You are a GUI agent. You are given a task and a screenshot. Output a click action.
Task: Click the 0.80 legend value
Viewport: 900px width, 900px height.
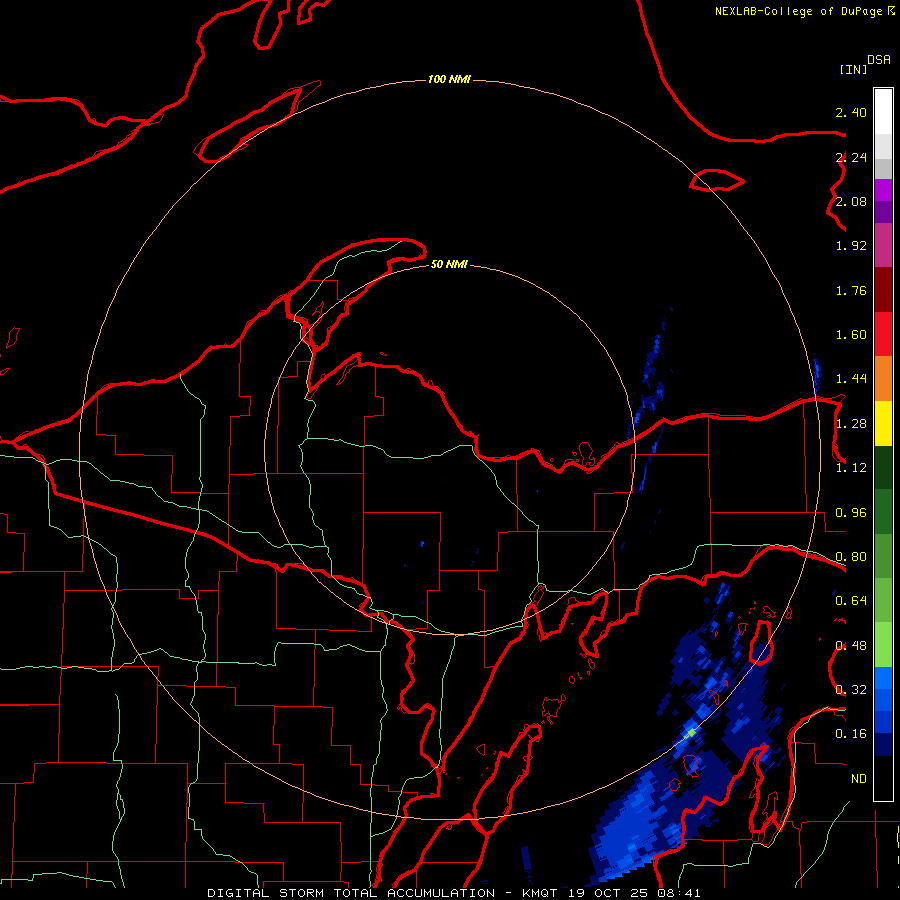point(851,557)
